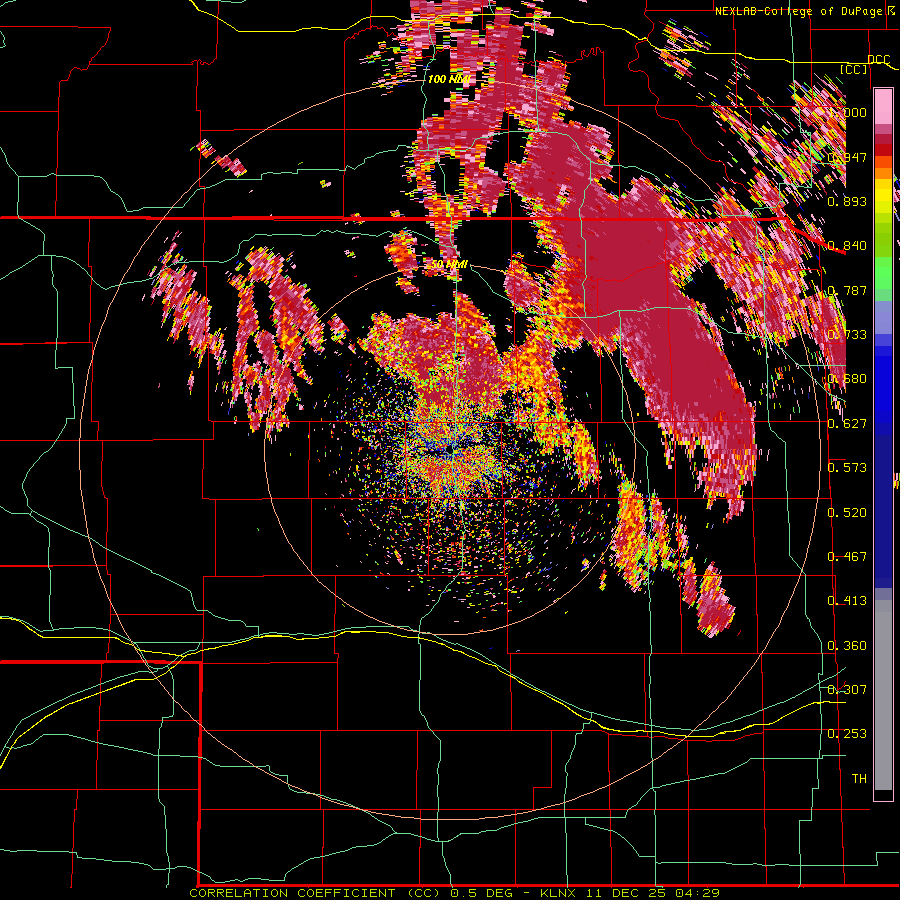This screenshot has width=900, height=900.
Task: Pick the bright green segment of color scale
Action: click(883, 273)
